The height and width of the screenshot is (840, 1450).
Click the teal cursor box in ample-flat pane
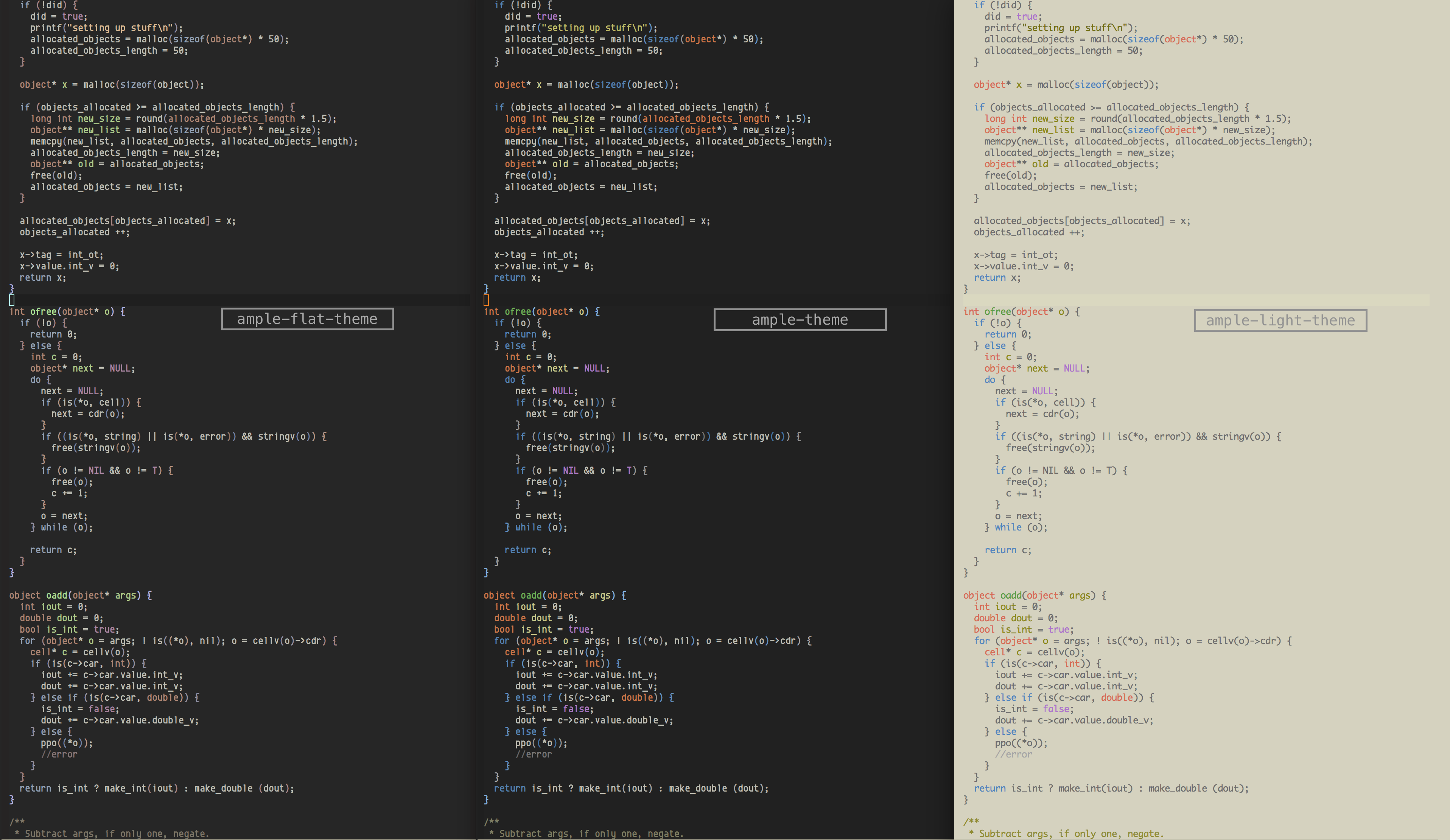coord(11,300)
